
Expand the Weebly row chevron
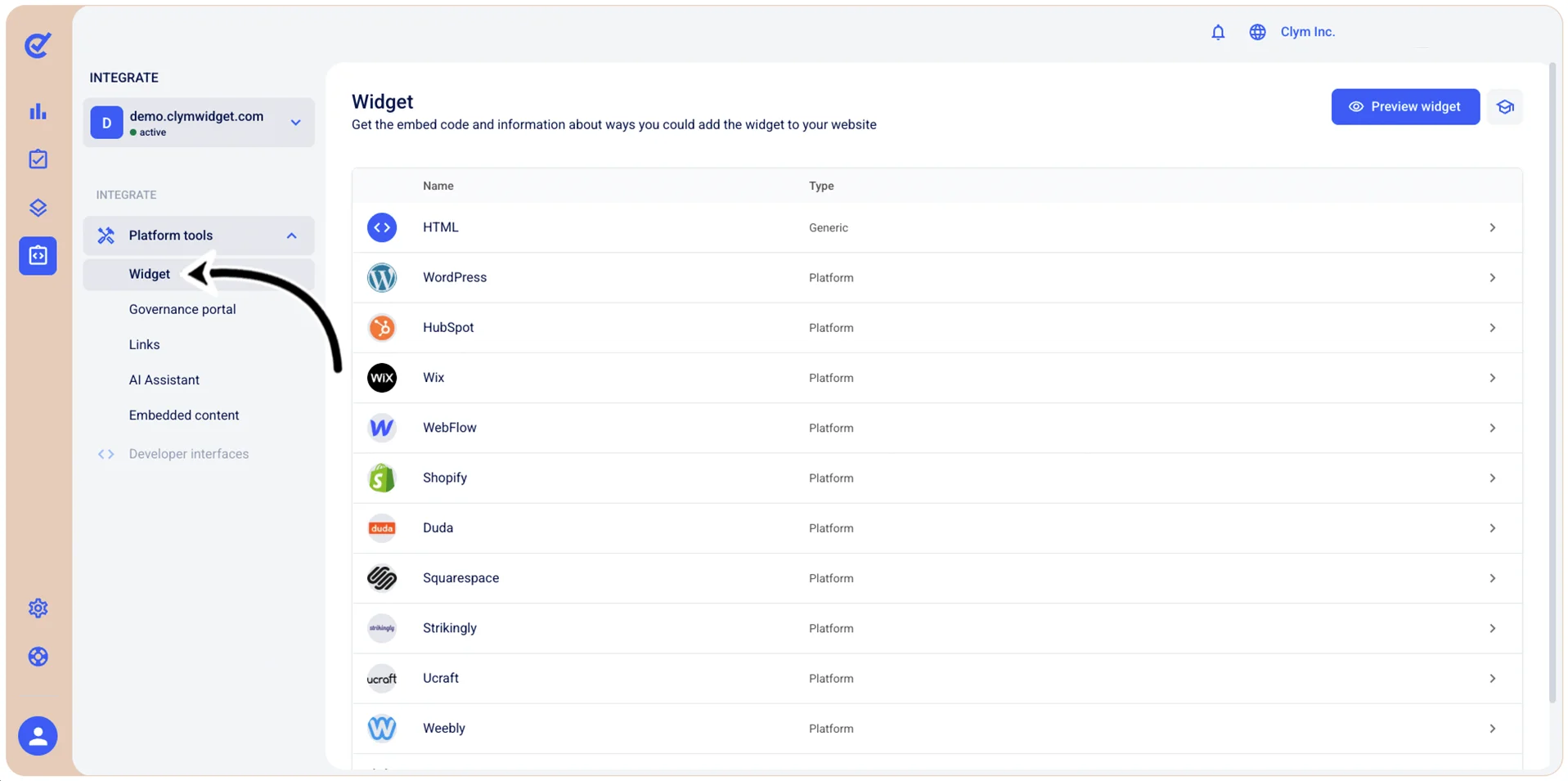(1493, 729)
